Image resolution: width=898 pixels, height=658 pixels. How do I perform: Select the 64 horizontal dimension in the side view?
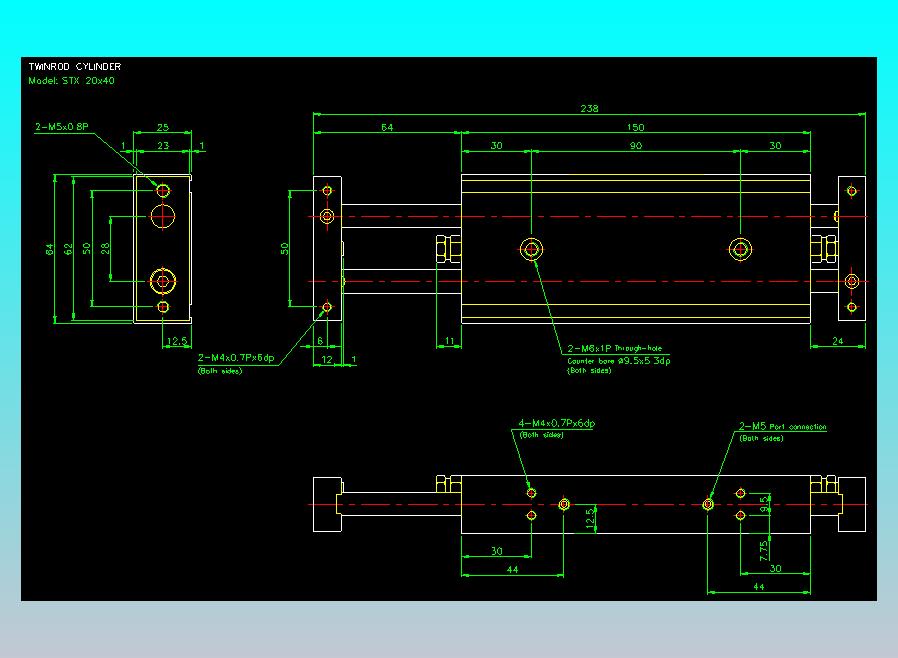[x=387, y=127]
